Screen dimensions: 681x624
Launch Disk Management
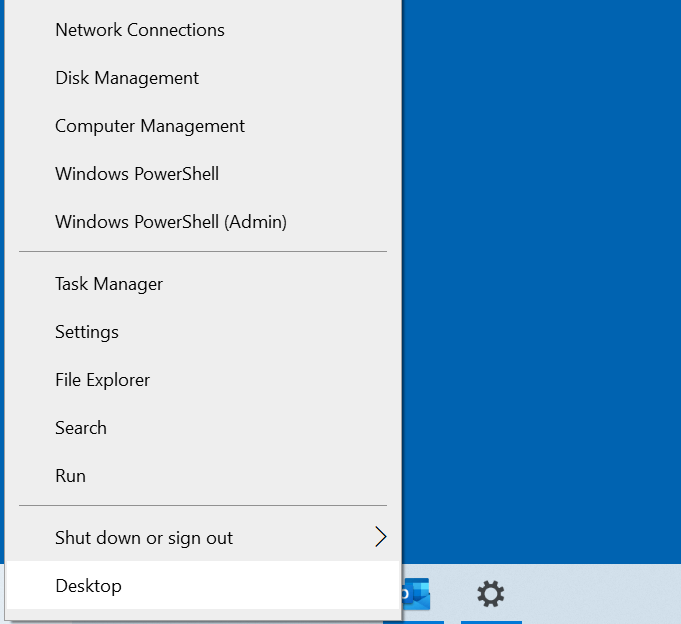pos(127,78)
